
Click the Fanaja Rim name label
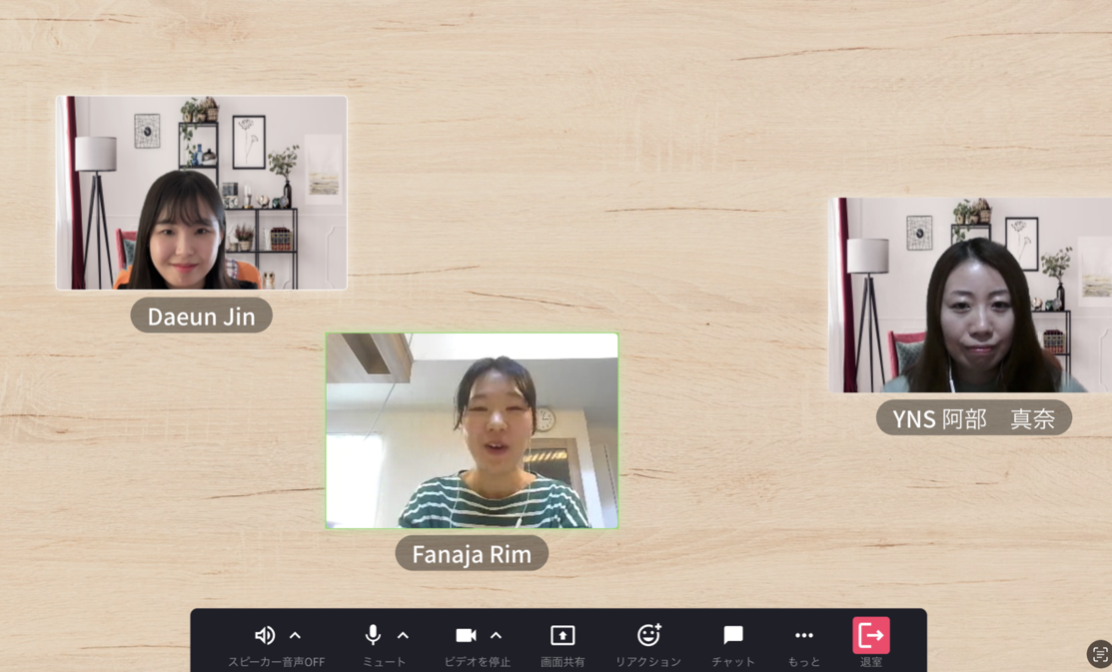pyautogui.click(x=472, y=554)
